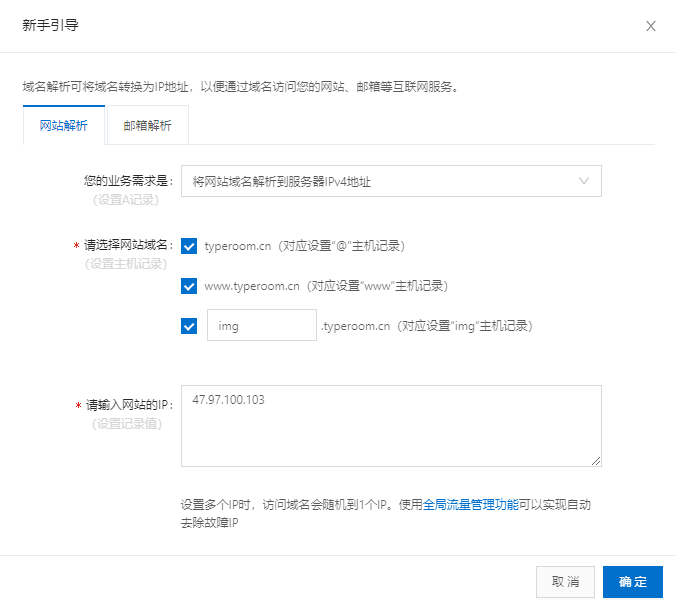Close the 新手引导 dialog with the X
Viewport: 676px width, 605px height.
[651, 26]
